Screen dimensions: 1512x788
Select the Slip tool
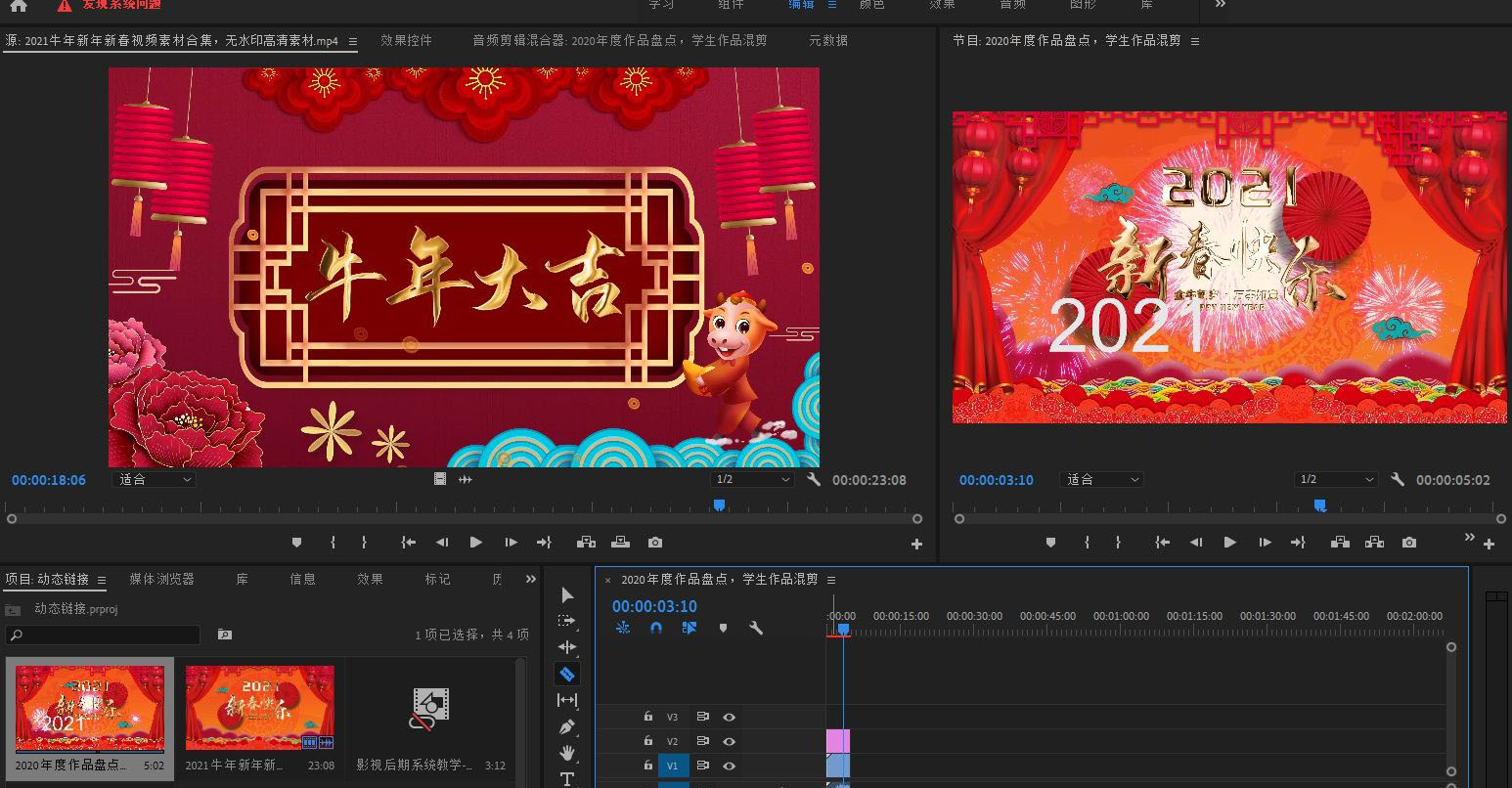click(x=567, y=700)
